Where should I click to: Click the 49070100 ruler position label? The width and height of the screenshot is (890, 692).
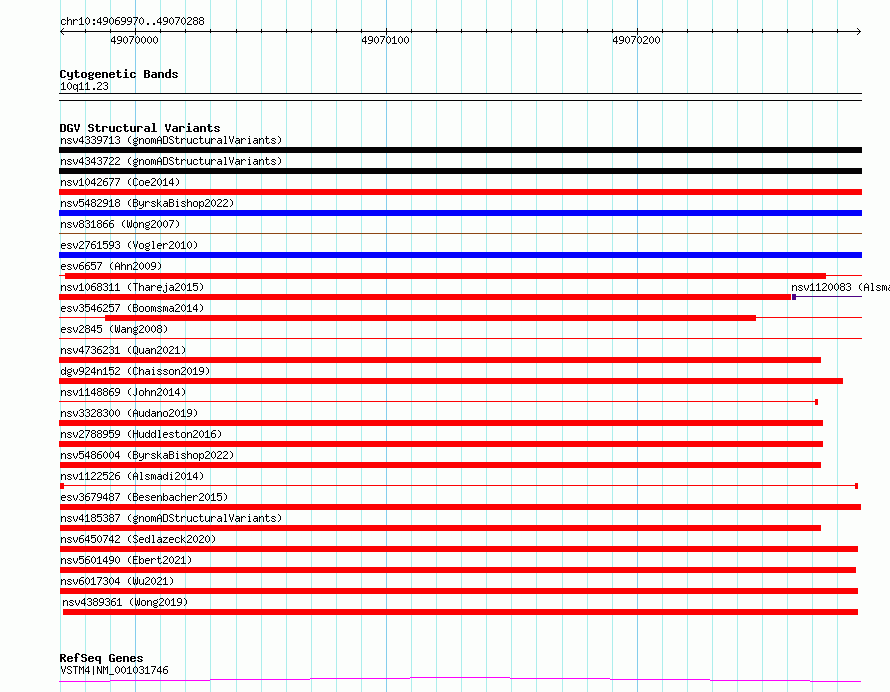(385, 40)
